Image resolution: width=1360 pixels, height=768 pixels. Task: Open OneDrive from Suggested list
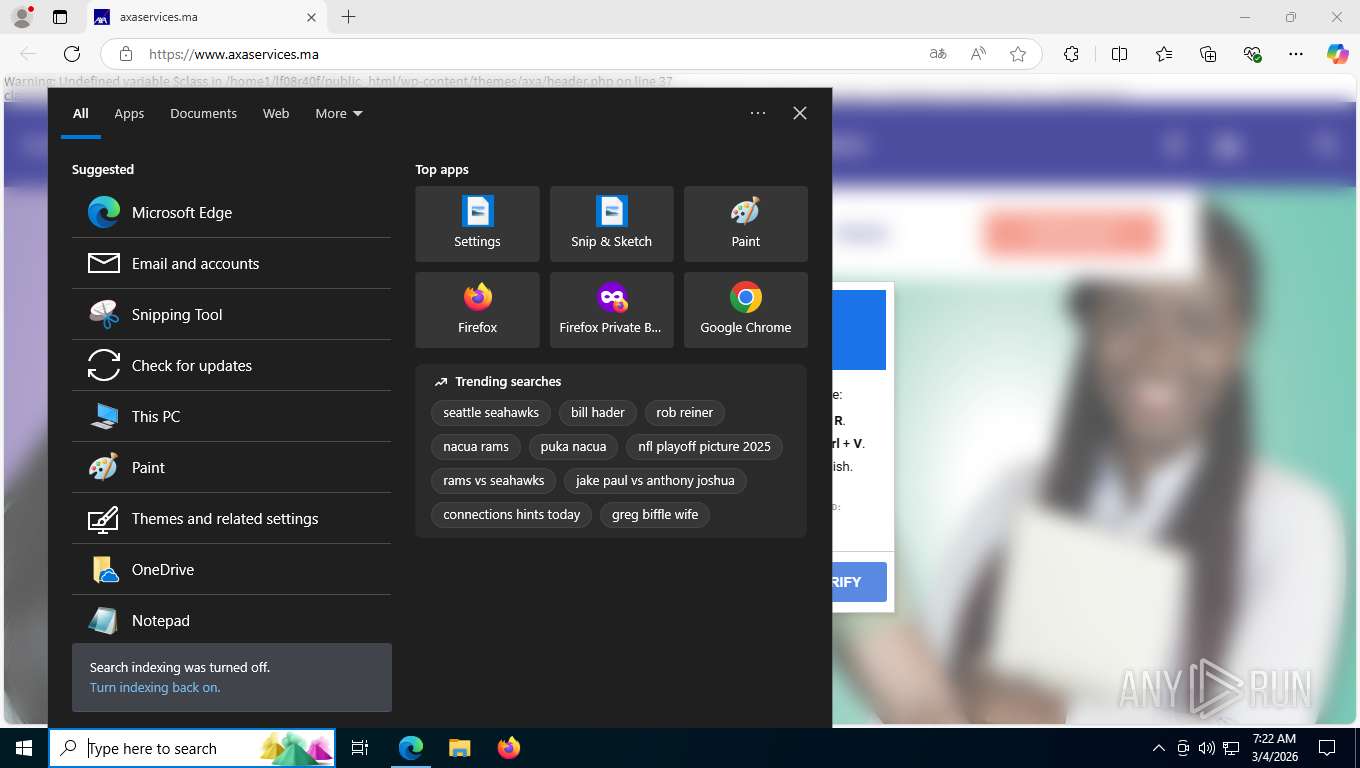pos(231,569)
